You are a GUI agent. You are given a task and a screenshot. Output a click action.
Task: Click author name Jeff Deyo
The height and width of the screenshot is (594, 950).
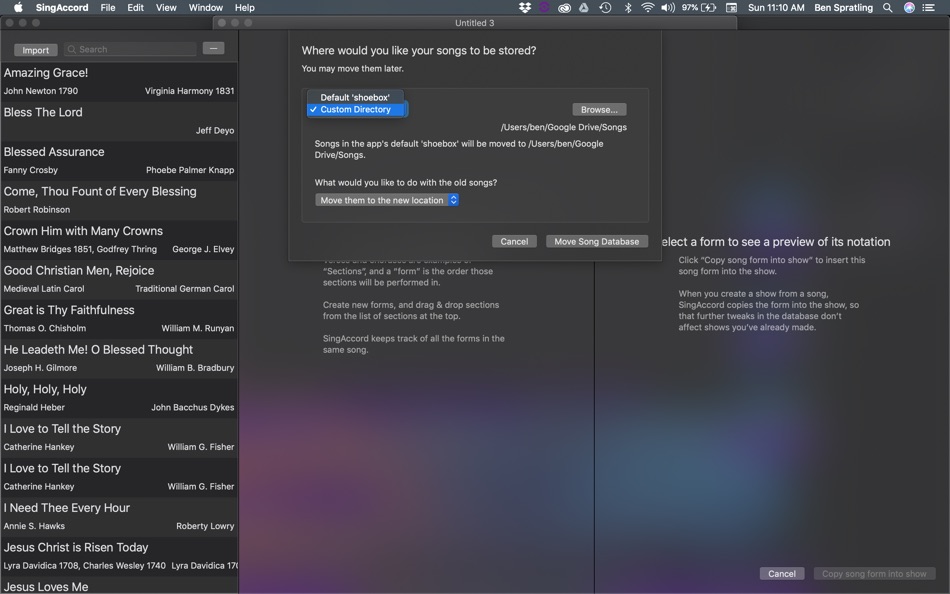[x=214, y=130]
